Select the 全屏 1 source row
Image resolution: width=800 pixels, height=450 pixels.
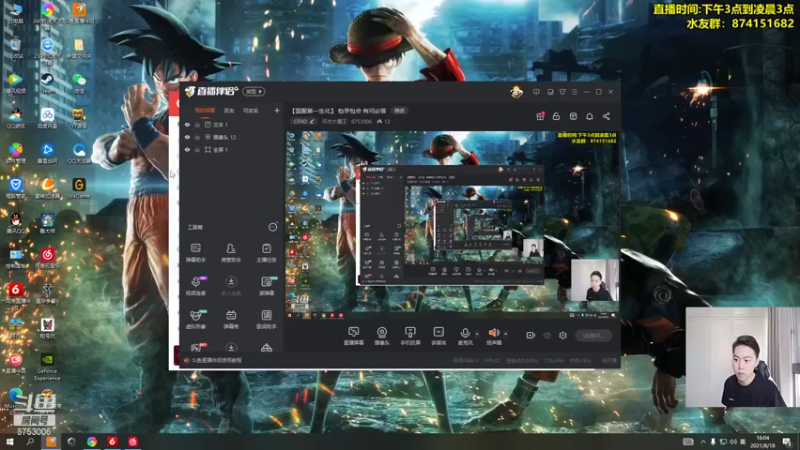point(232,149)
